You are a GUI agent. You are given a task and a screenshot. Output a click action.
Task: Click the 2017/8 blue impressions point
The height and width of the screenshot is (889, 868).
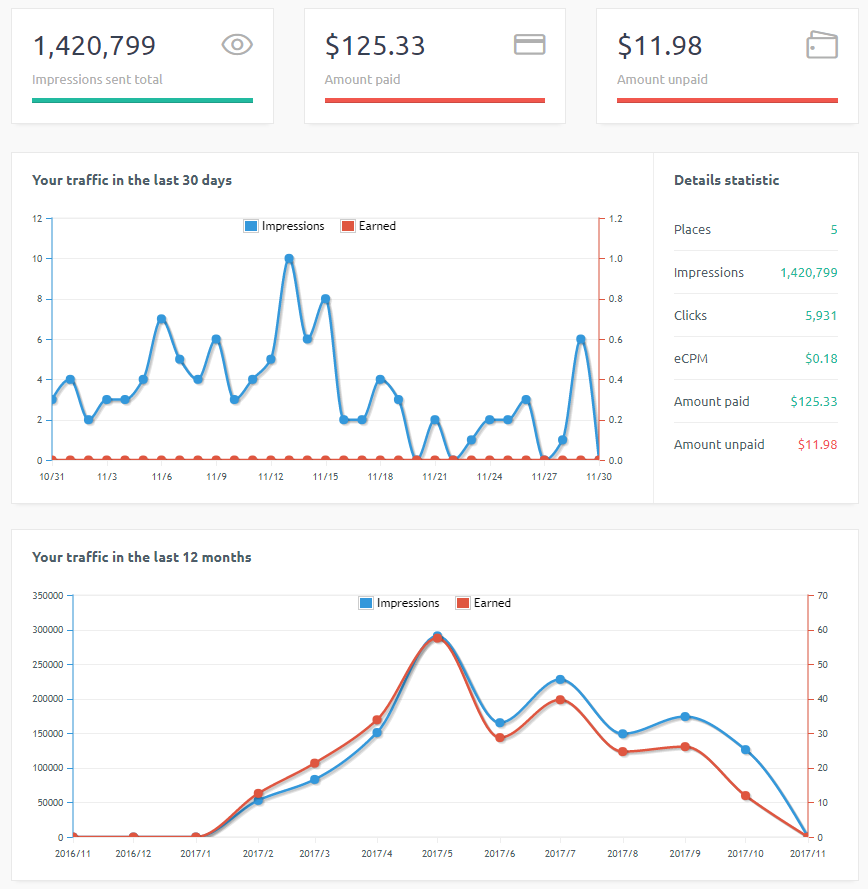pyautogui.click(x=623, y=734)
